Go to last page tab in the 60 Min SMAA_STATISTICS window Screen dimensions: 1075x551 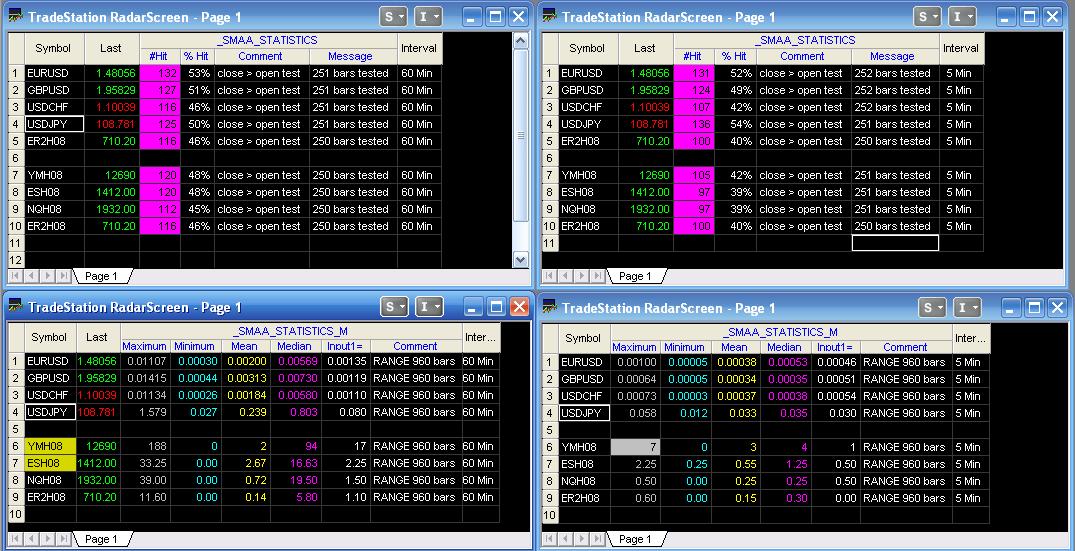click(x=64, y=276)
